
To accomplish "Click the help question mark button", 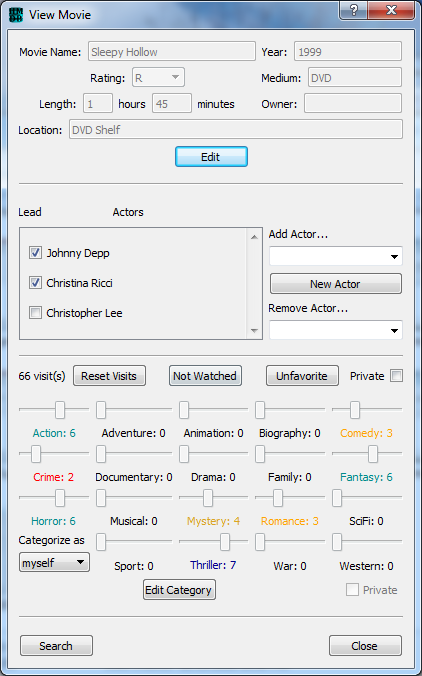I will [353, 10].
